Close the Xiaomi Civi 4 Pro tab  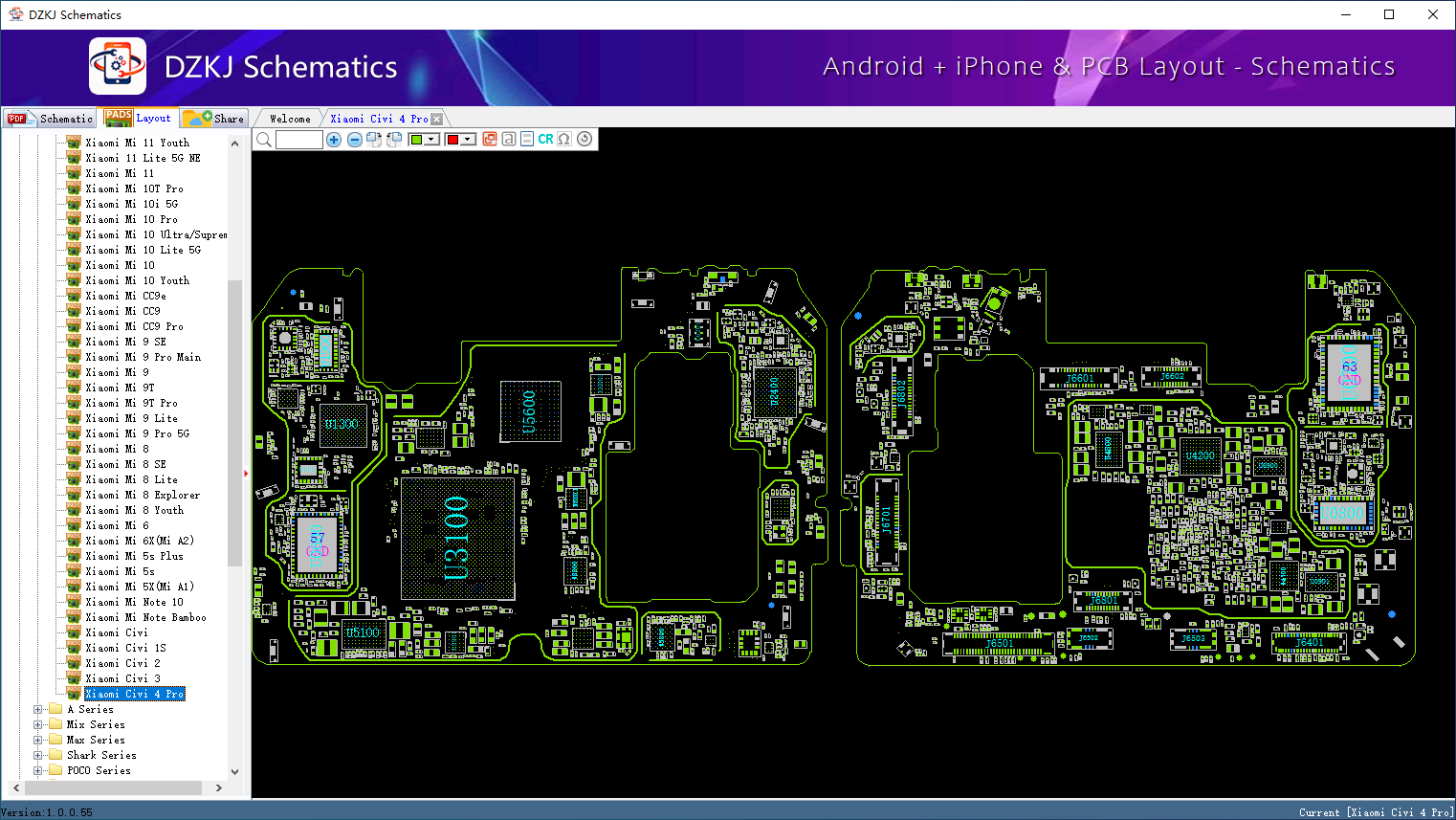(x=437, y=120)
